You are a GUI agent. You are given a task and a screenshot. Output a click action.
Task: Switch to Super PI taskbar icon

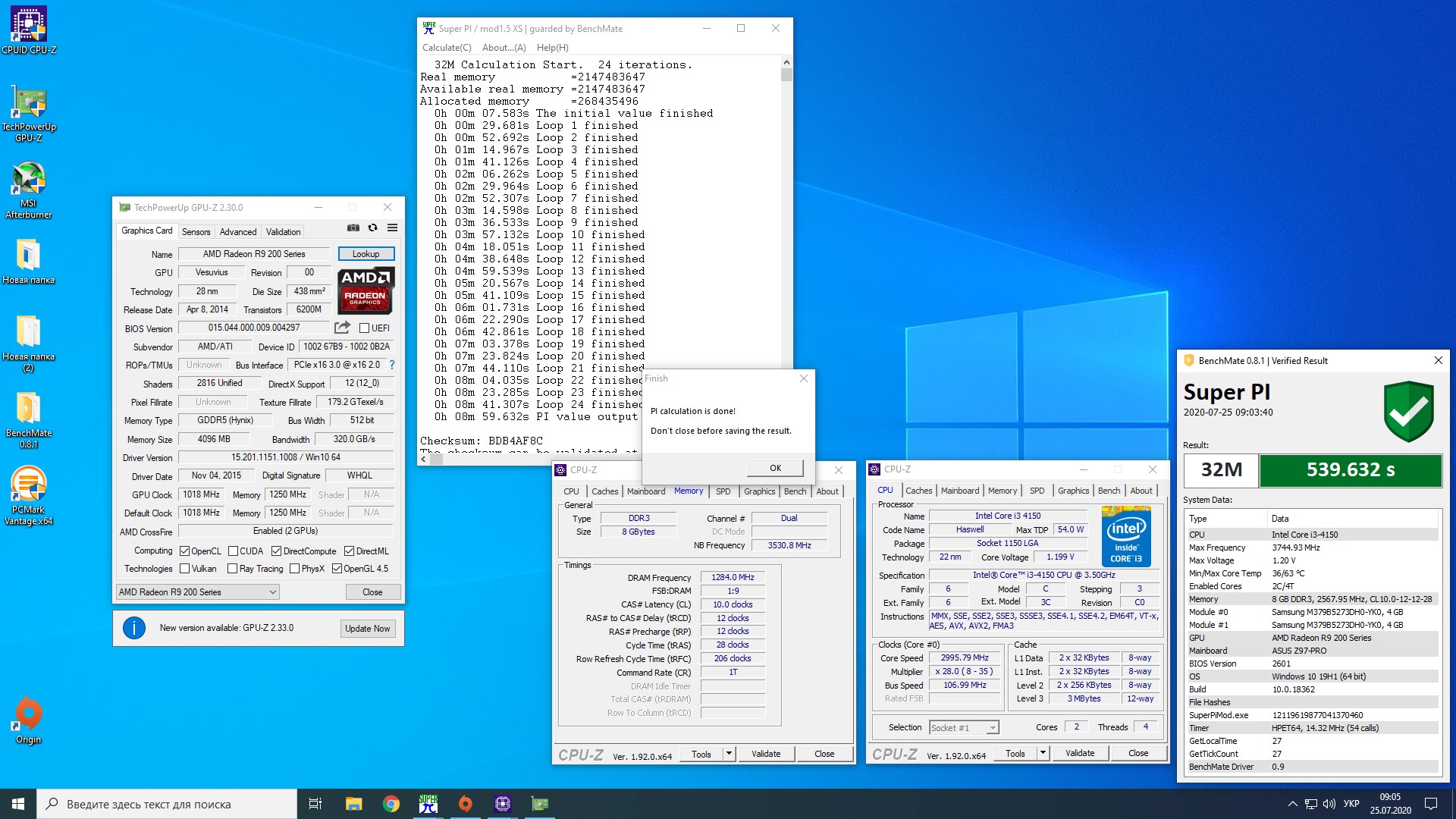(x=428, y=804)
